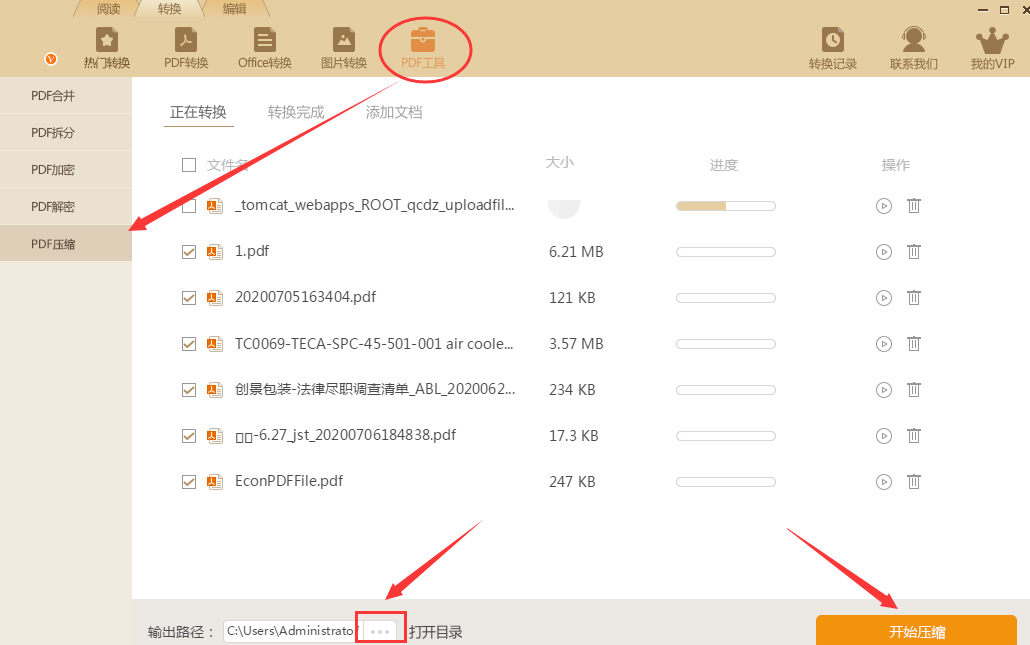Open PDF压缩 in the sidebar

pyautogui.click(x=66, y=244)
